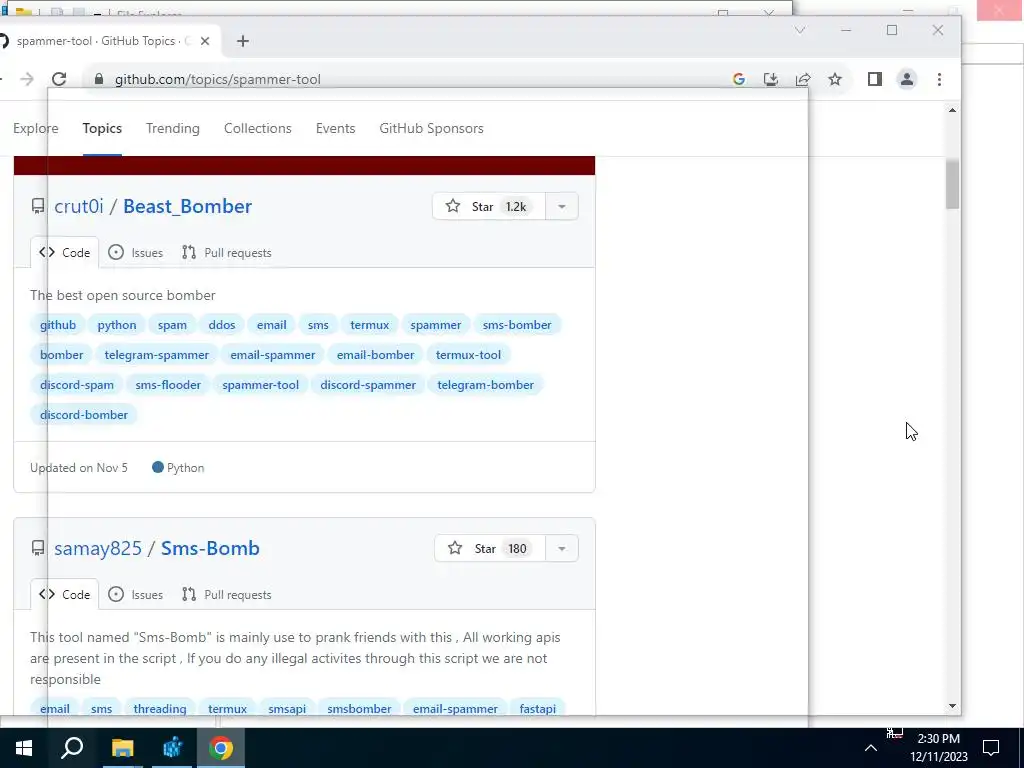
Task: Open the Windows Start menu
Action: [x=24, y=748]
